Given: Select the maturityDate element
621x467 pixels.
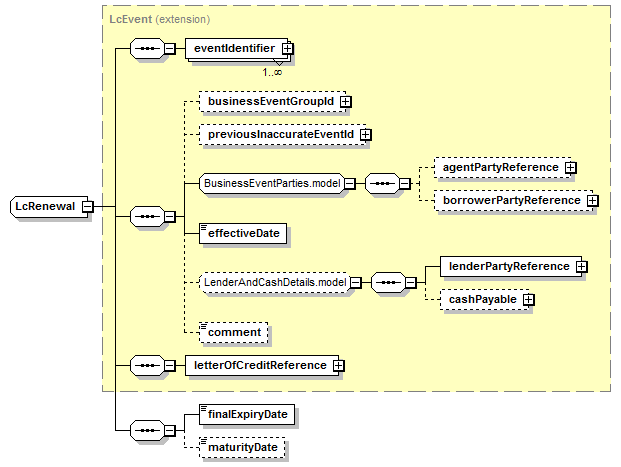Looking at the screenshot, I should click(242, 448).
